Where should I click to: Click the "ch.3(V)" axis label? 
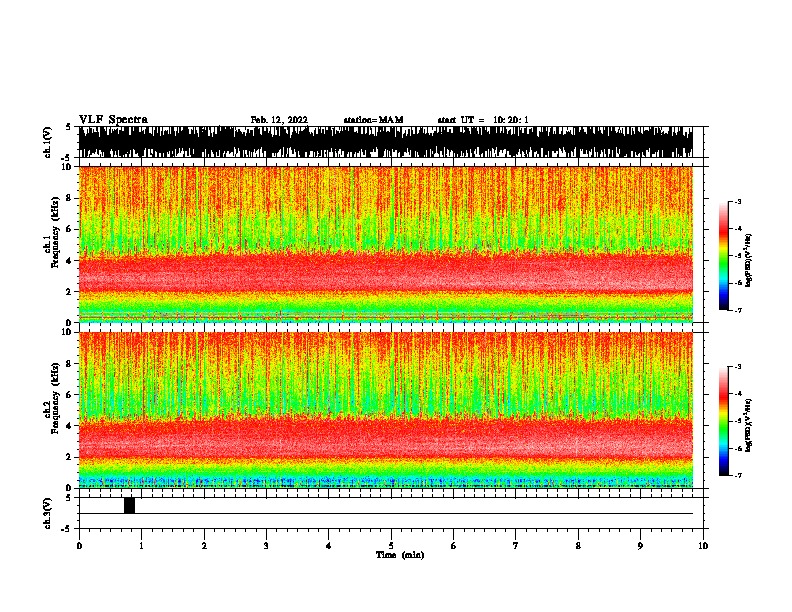coord(47,513)
